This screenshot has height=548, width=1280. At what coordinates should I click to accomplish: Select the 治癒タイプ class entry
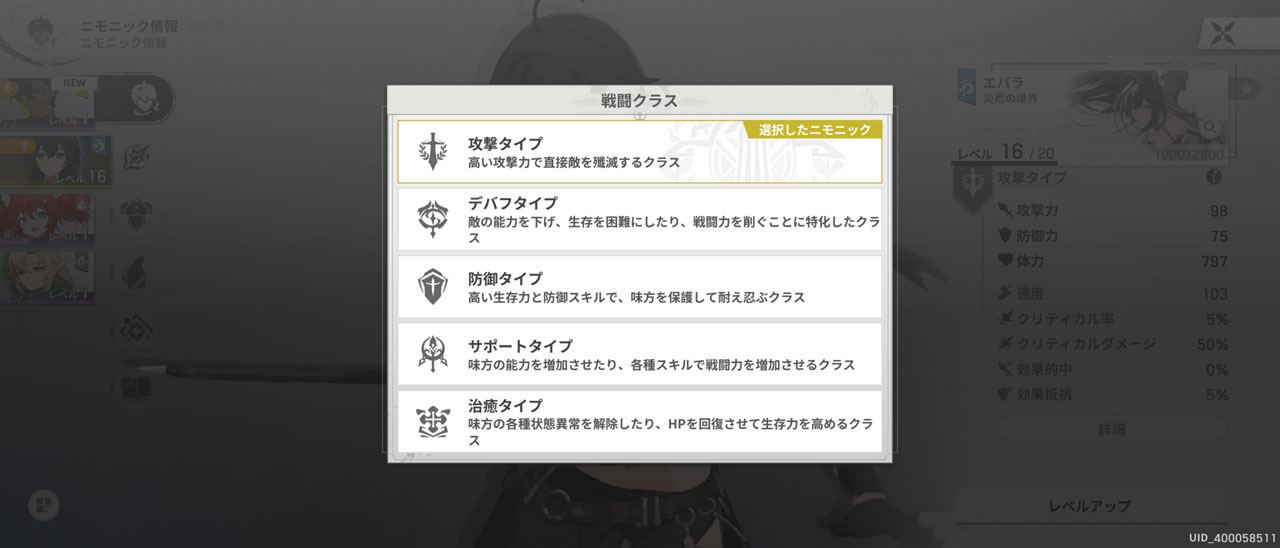[640, 421]
